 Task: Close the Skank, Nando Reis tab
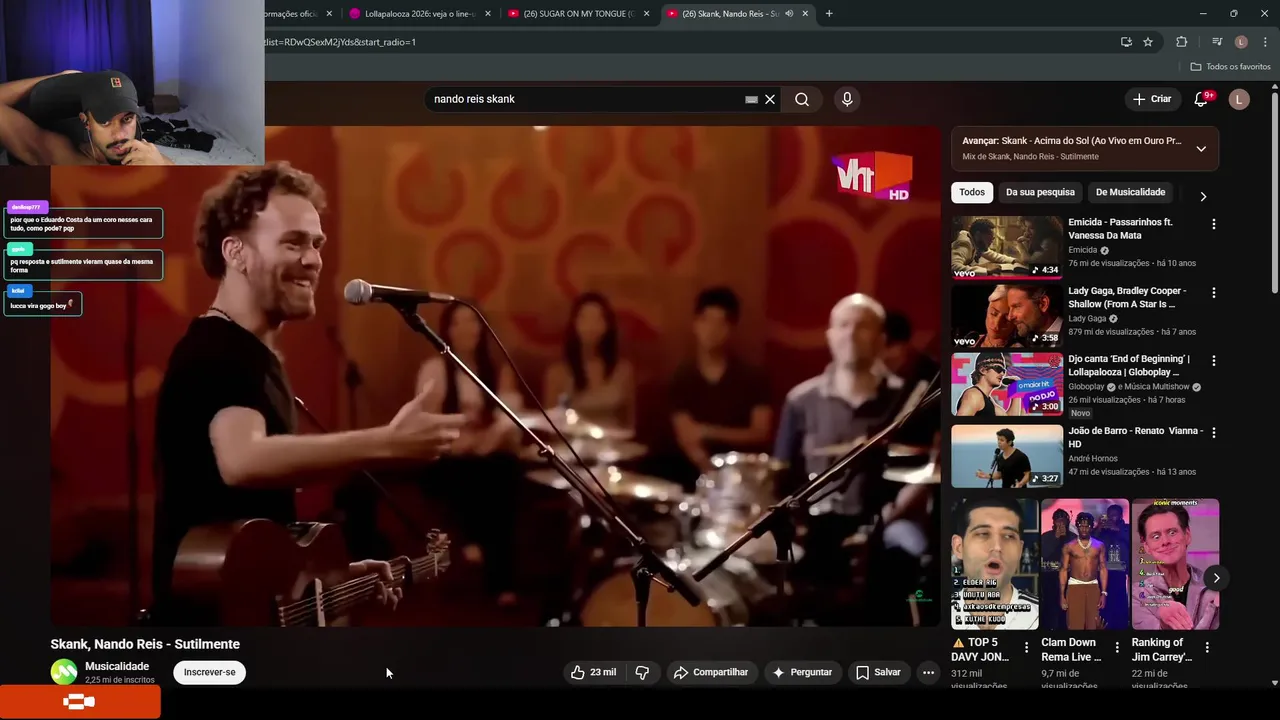pos(805,14)
